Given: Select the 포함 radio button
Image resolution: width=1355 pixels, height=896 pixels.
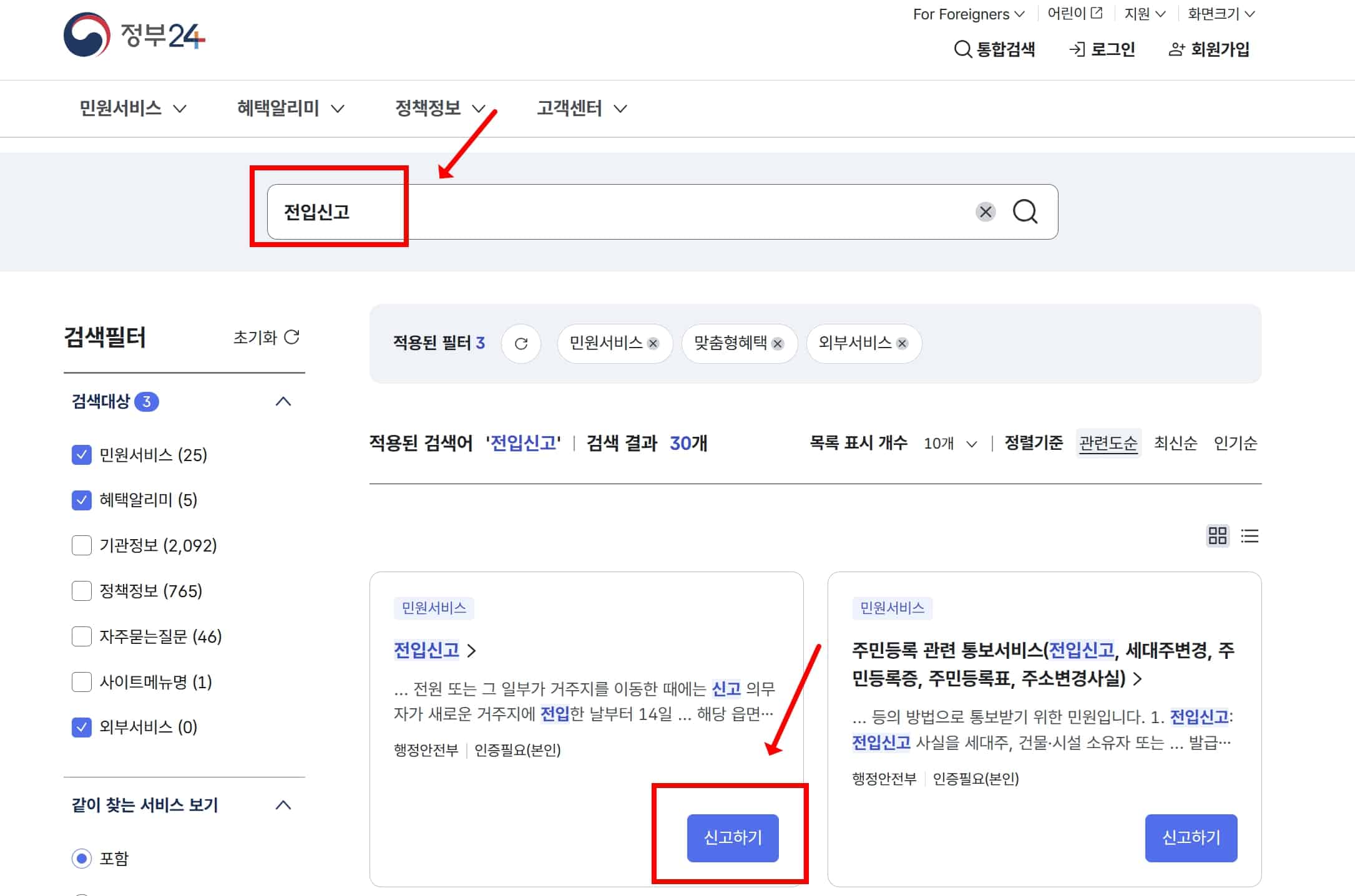Looking at the screenshot, I should coord(82,859).
